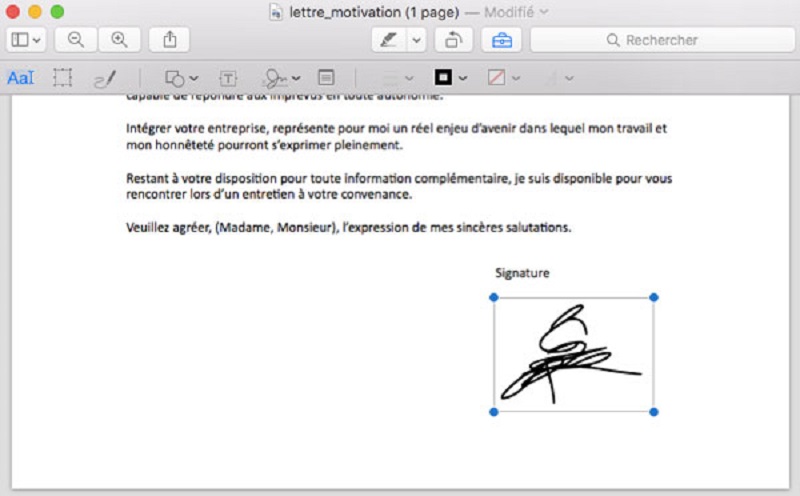Toggle the Markup toolbox button
Viewport: 800px width, 496px height.
(502, 40)
